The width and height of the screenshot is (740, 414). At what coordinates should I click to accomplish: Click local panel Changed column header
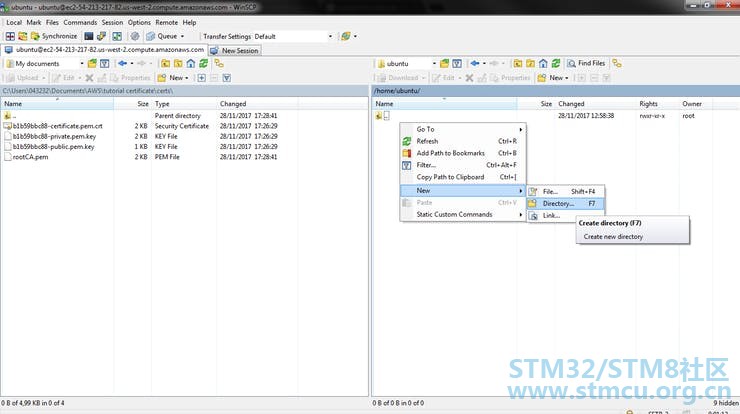pos(257,104)
